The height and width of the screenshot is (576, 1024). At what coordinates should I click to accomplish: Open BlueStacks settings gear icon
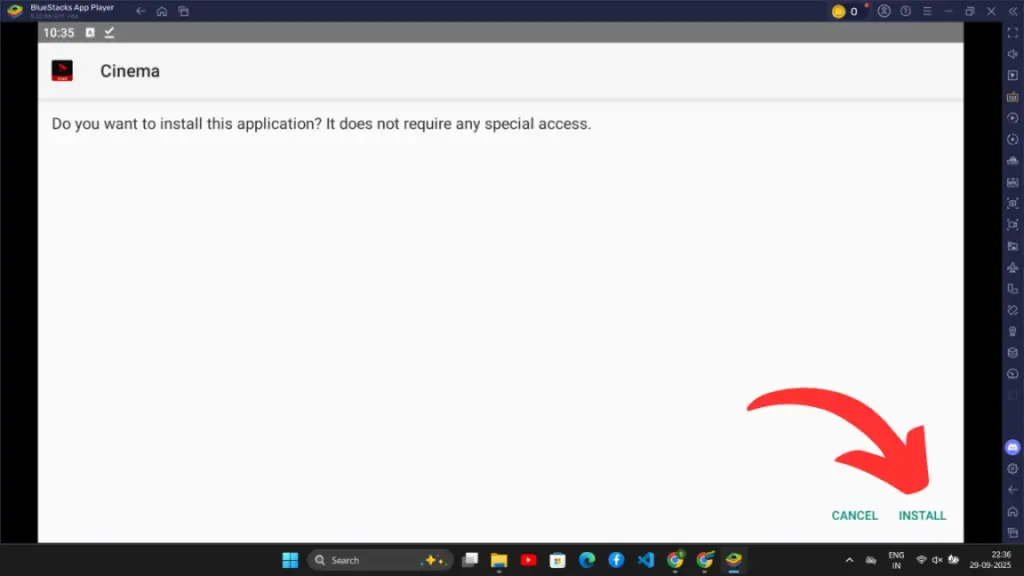[1012, 469]
